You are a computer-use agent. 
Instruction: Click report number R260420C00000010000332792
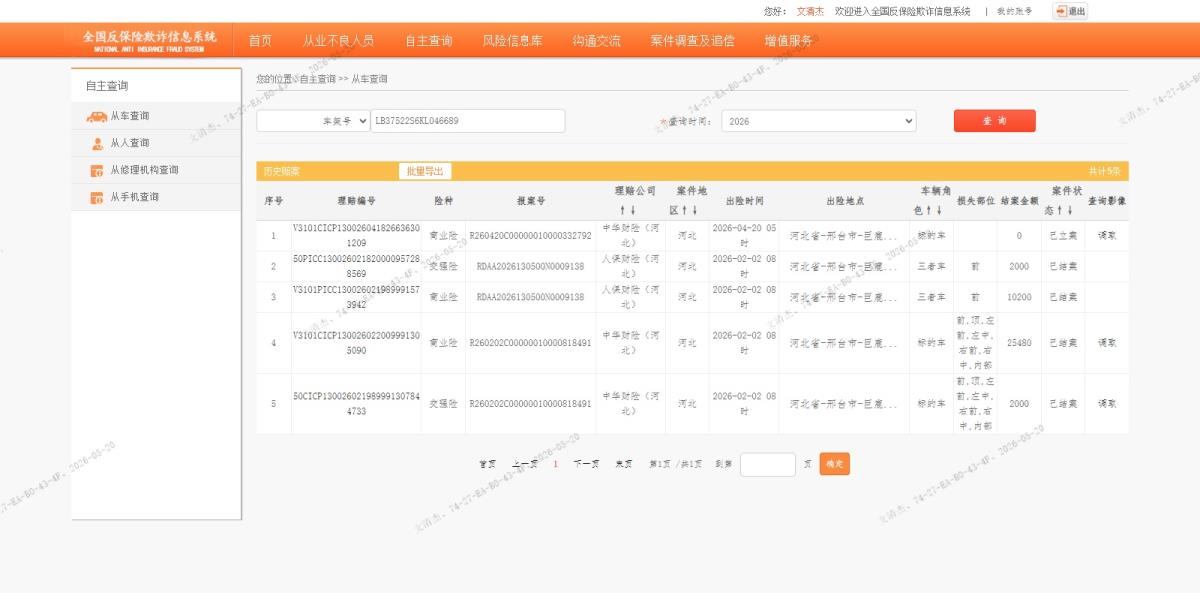click(530, 236)
